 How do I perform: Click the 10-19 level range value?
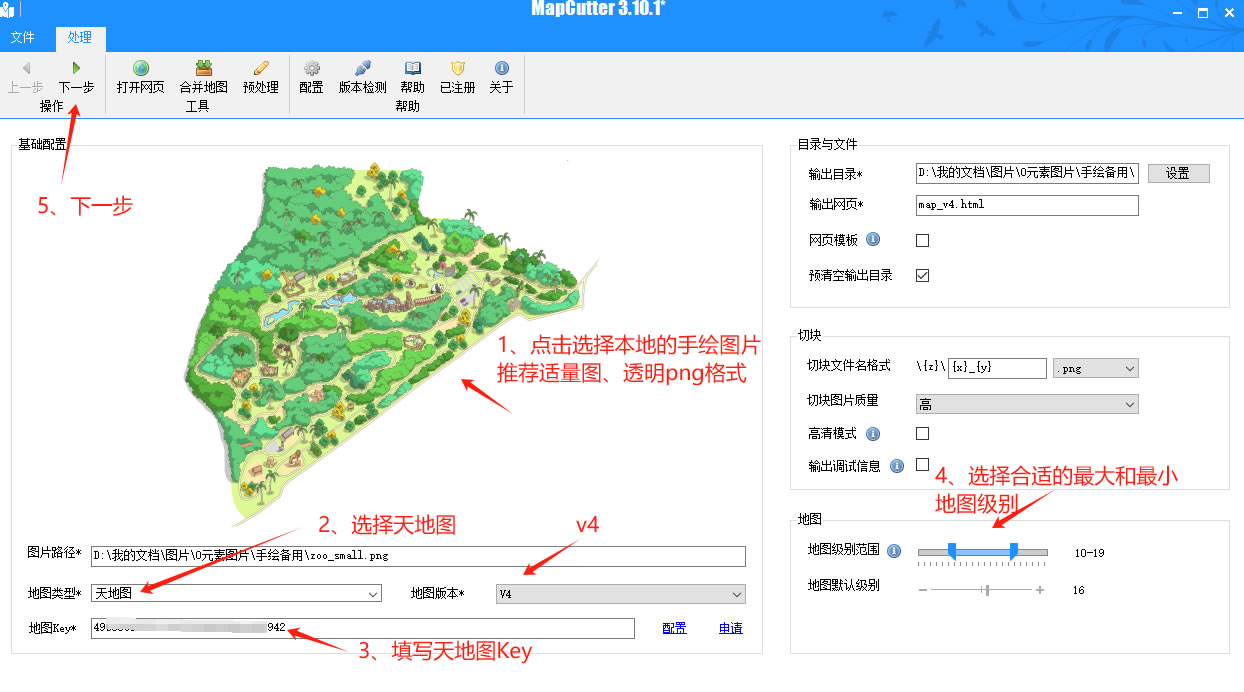pos(1089,552)
